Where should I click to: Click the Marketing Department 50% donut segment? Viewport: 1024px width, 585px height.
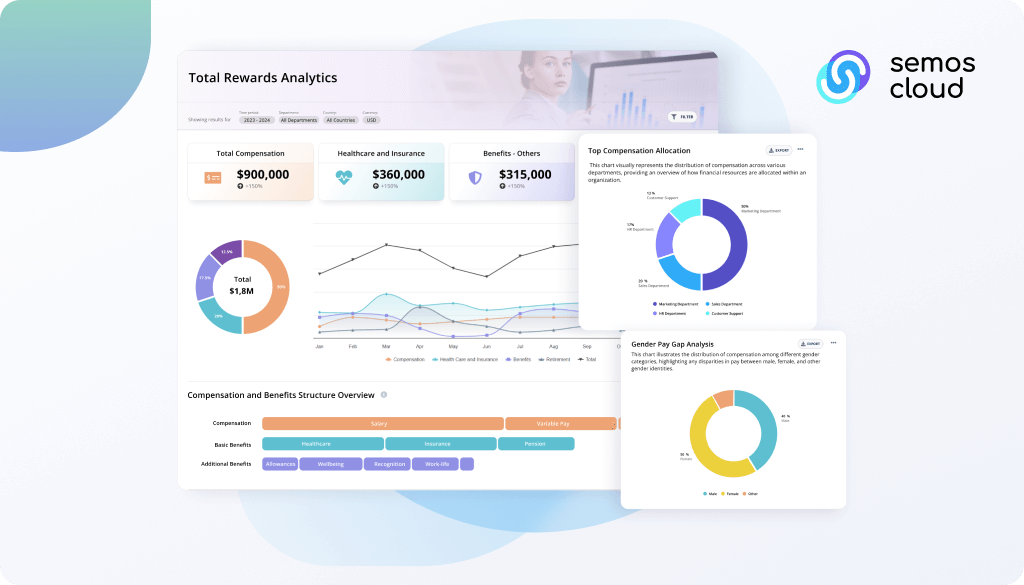[737, 245]
